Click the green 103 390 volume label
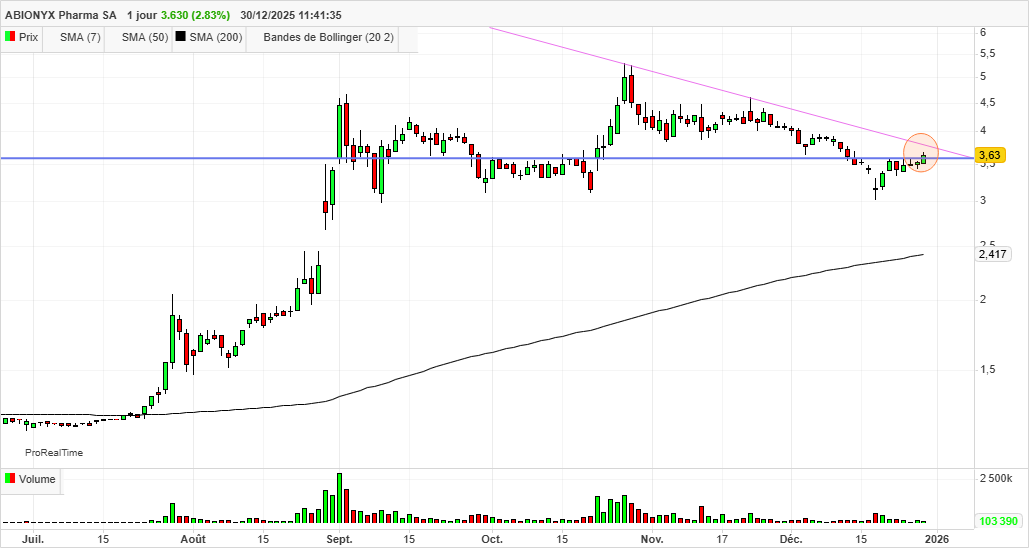 (x=998, y=522)
